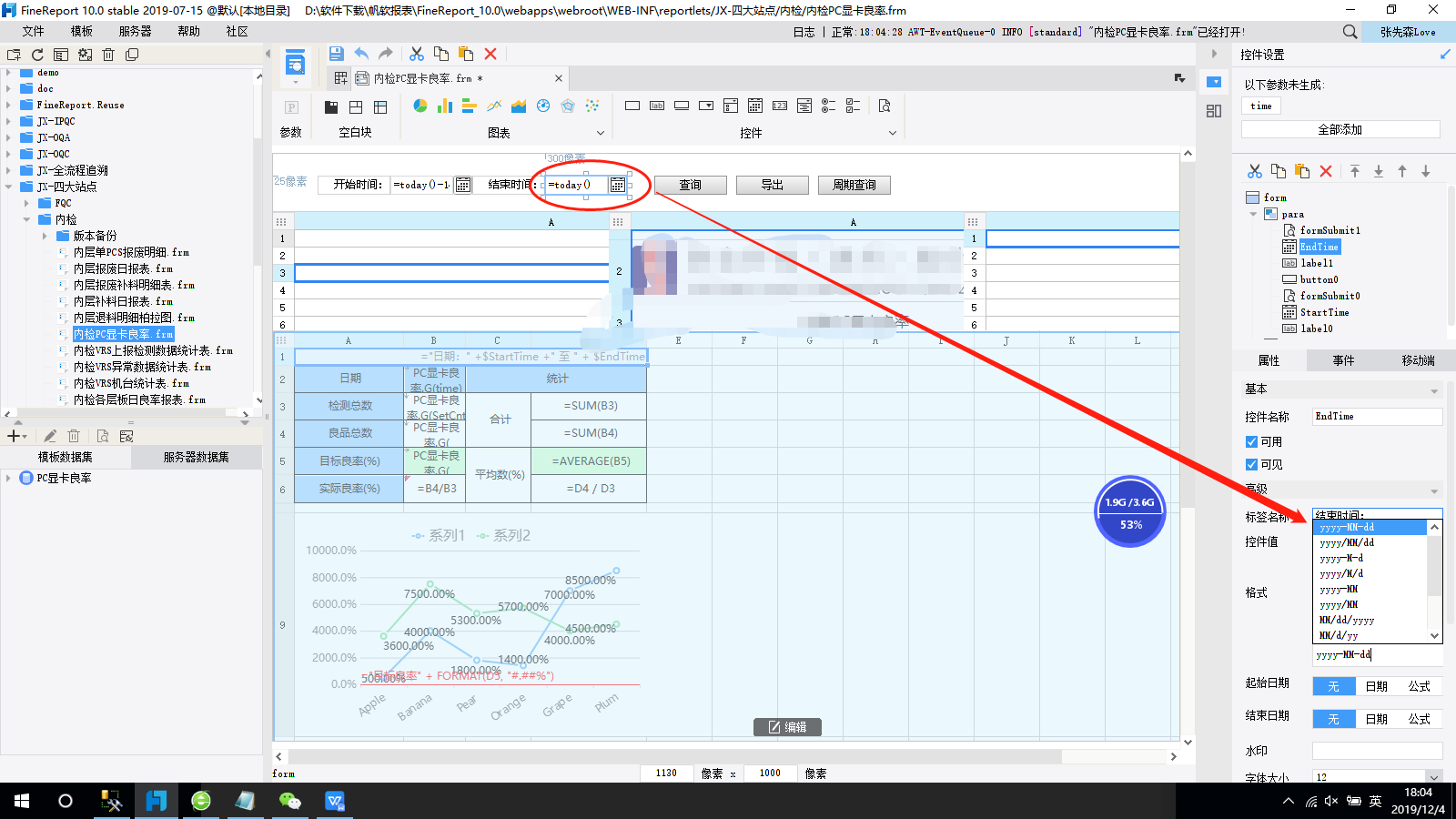Open WeChat from the Windows taskbar
Image resolution: width=1456 pixels, height=819 pixels.
289,801
